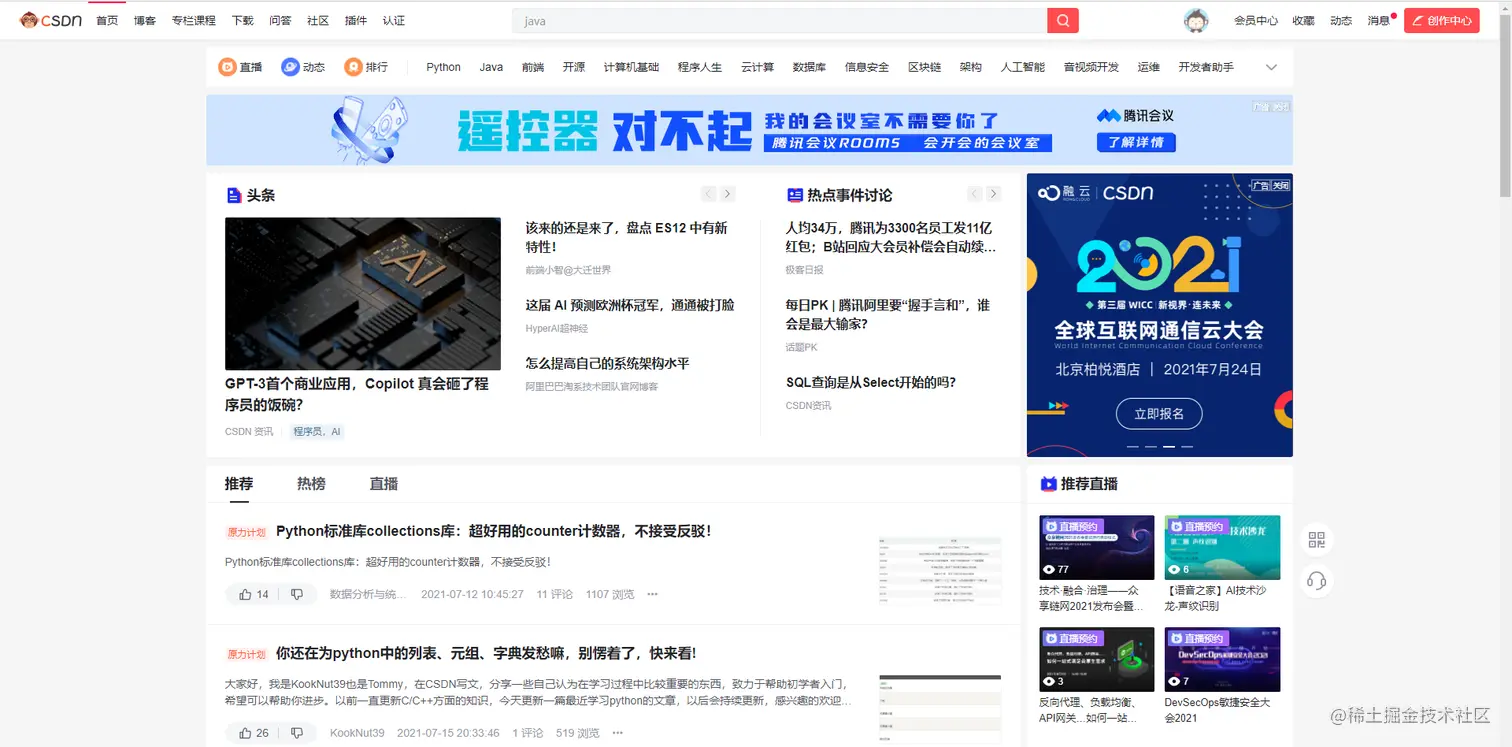Switch to the 直播 feed tab

(384, 484)
